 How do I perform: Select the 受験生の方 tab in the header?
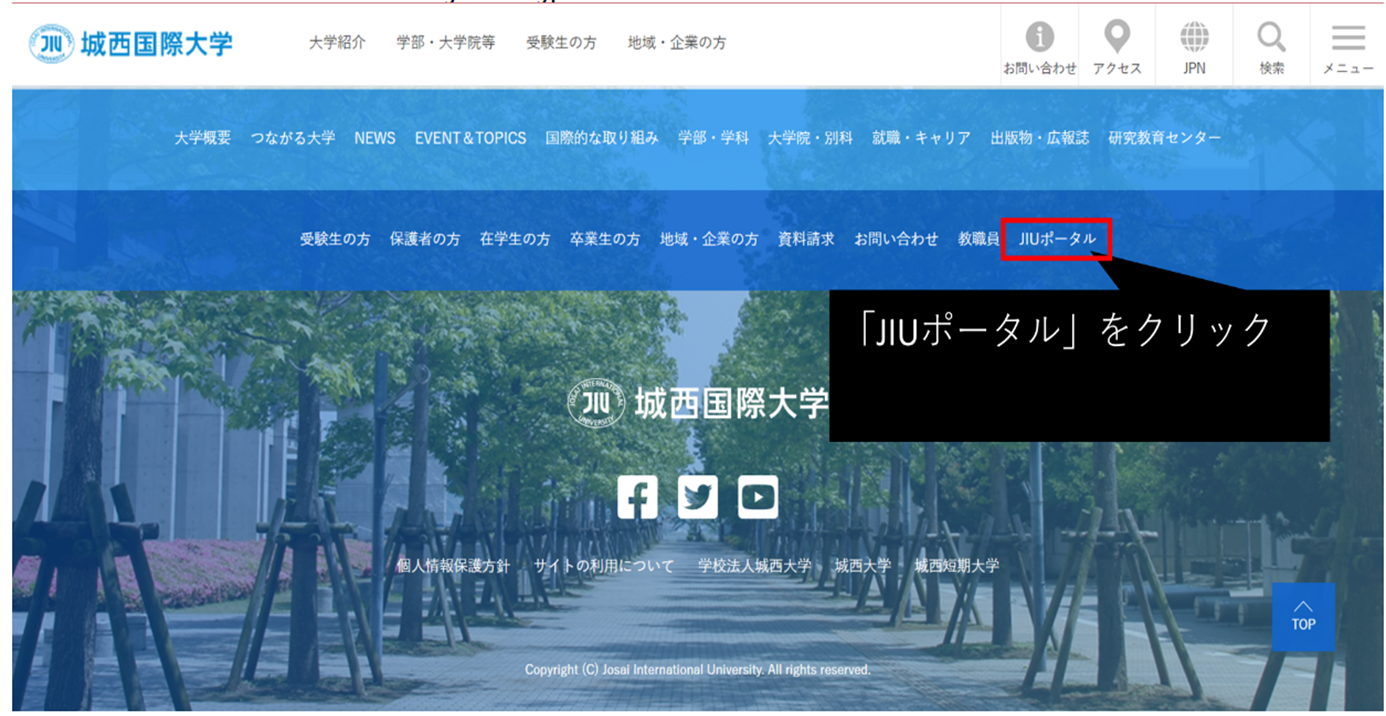point(560,42)
